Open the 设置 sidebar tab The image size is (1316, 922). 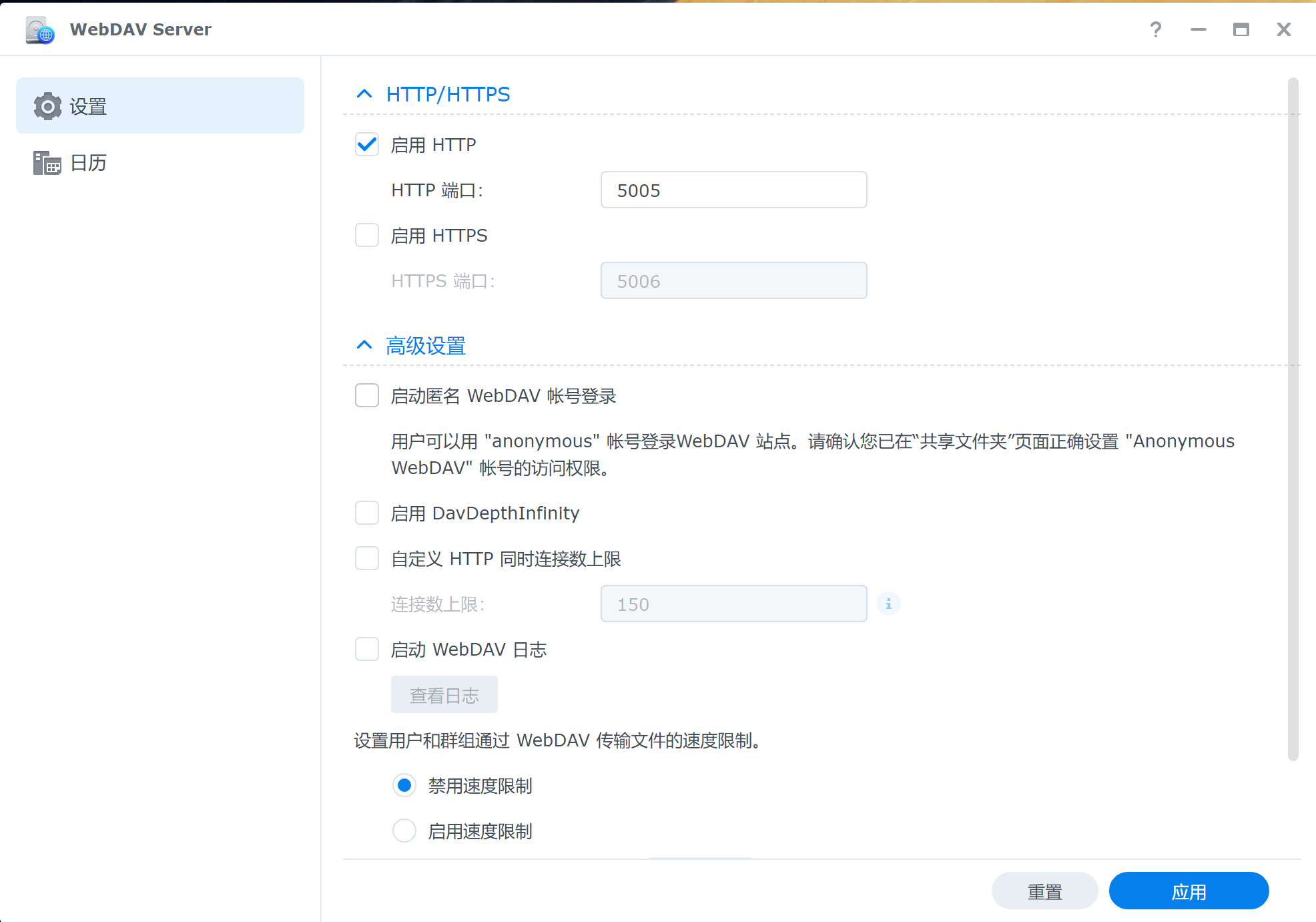tap(160, 105)
